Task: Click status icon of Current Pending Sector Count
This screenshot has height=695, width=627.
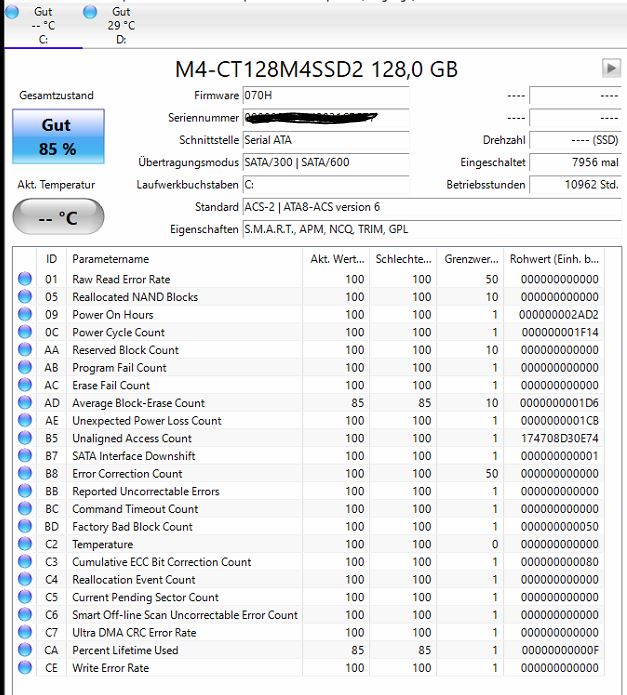Action: pyautogui.click(x=25, y=597)
